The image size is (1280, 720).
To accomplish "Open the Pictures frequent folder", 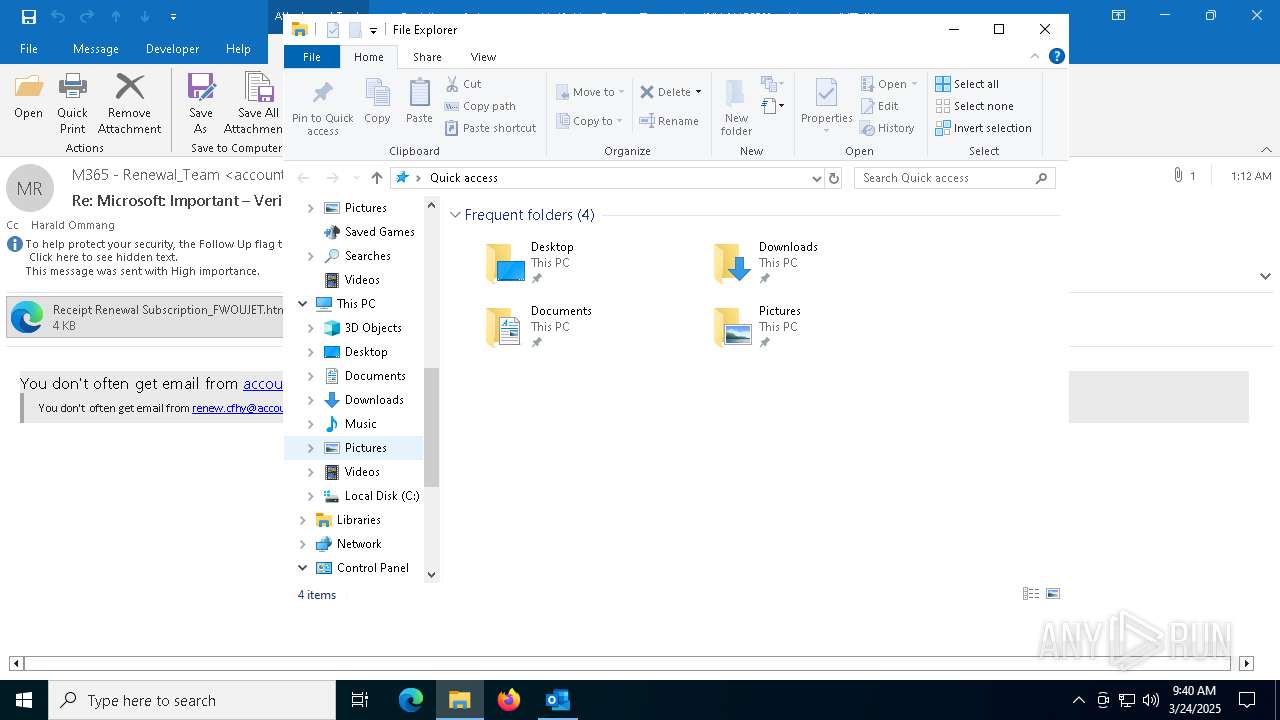I will (x=758, y=327).
